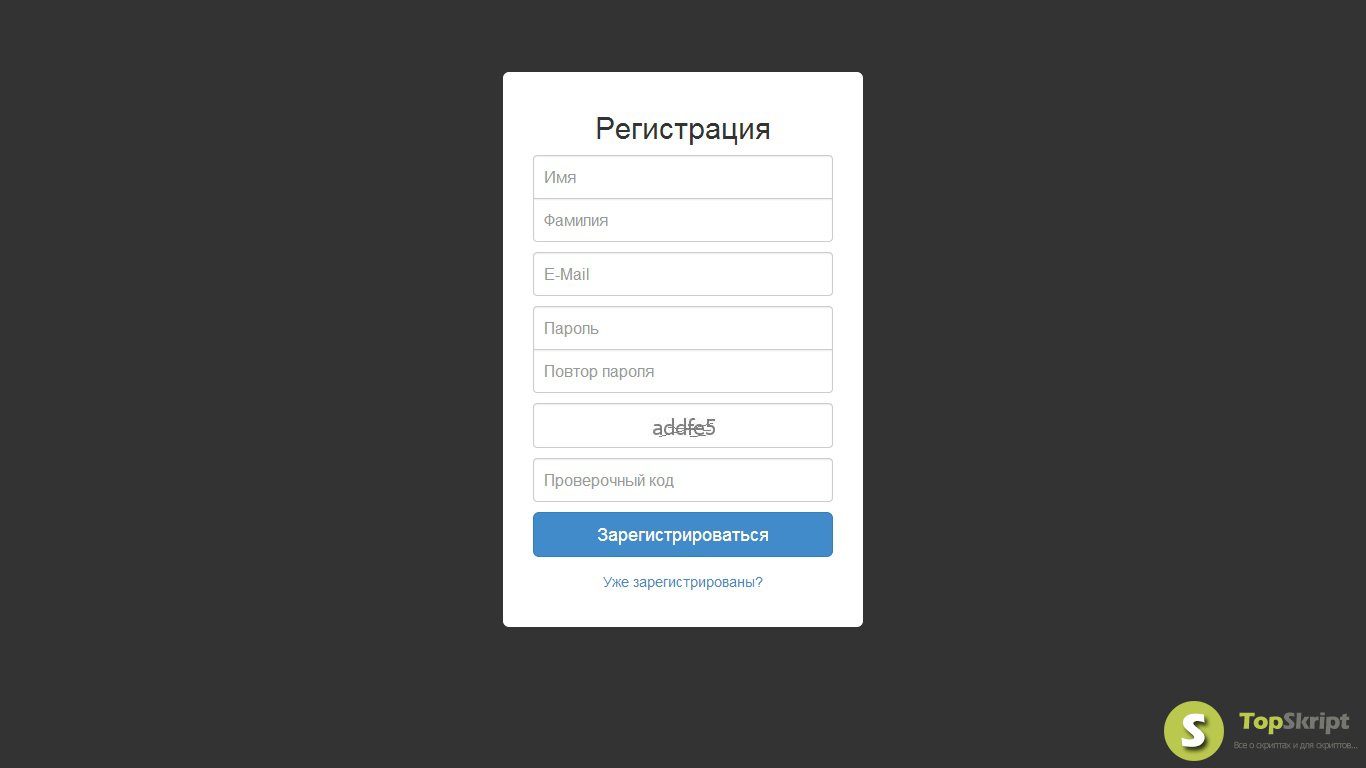Select the first name field labeled Имя
1366x768 pixels.
point(683,177)
